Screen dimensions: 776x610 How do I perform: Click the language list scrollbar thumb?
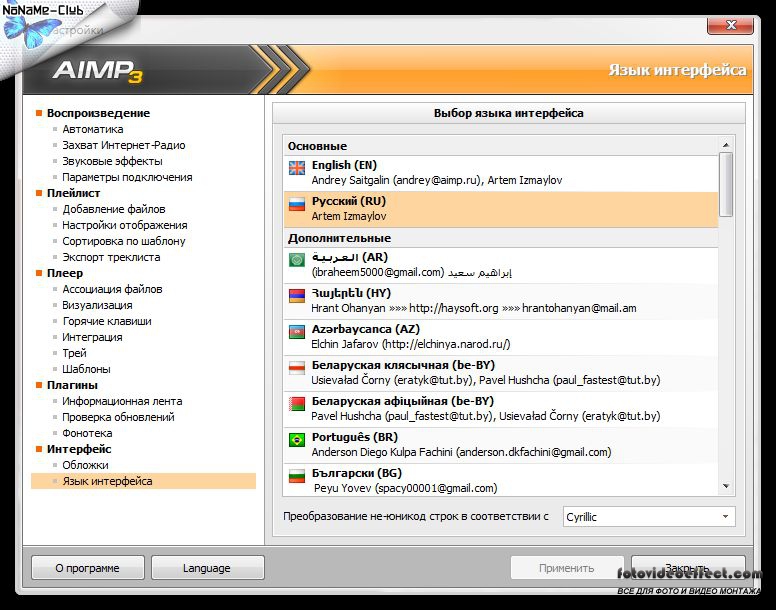tap(726, 185)
